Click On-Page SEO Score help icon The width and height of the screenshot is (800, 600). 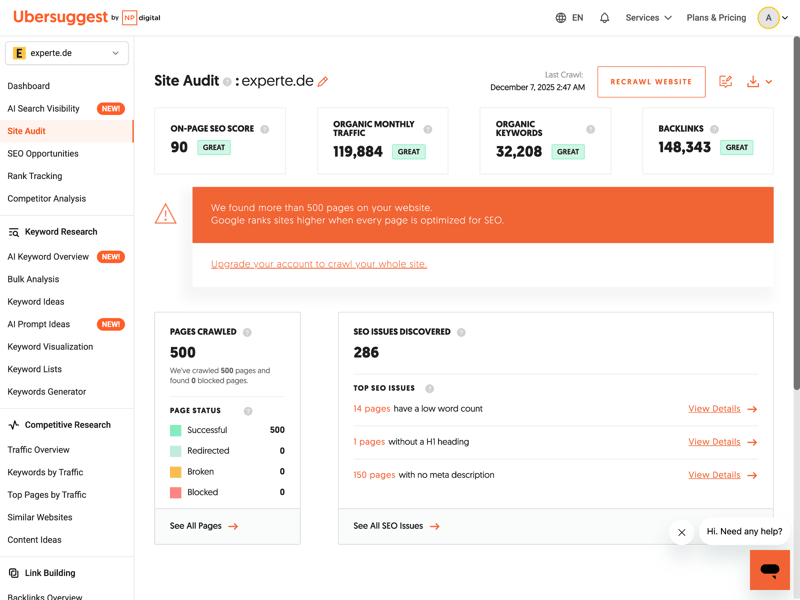tap(265, 129)
